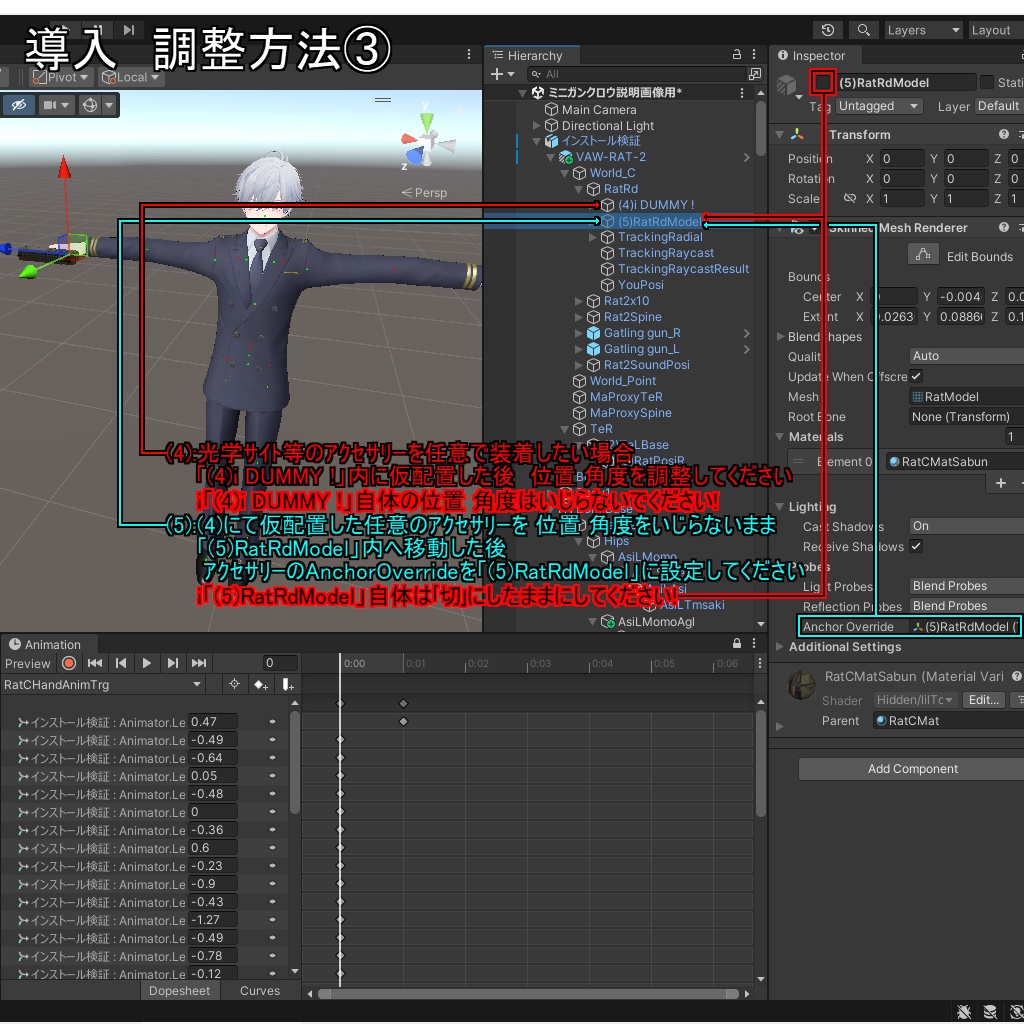The height and width of the screenshot is (1024, 1024).
Task: Open the Scene view three-dot menu
Action: coord(469,55)
